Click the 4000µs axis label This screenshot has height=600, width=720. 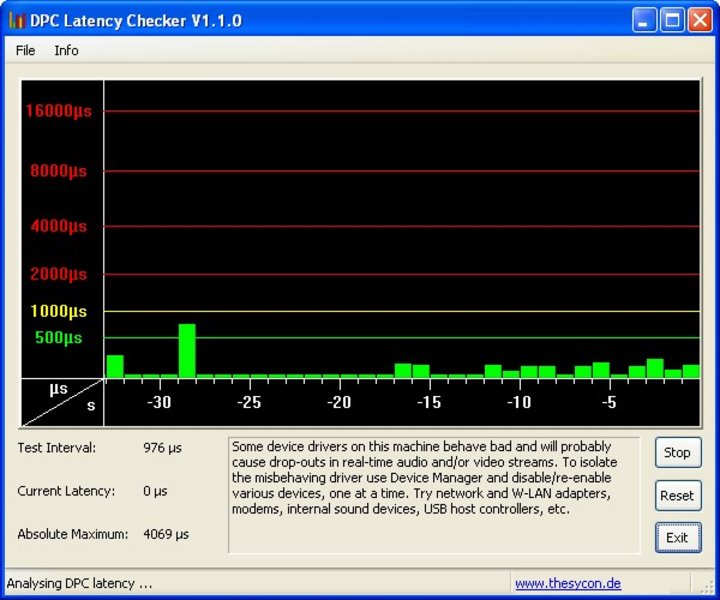point(58,226)
